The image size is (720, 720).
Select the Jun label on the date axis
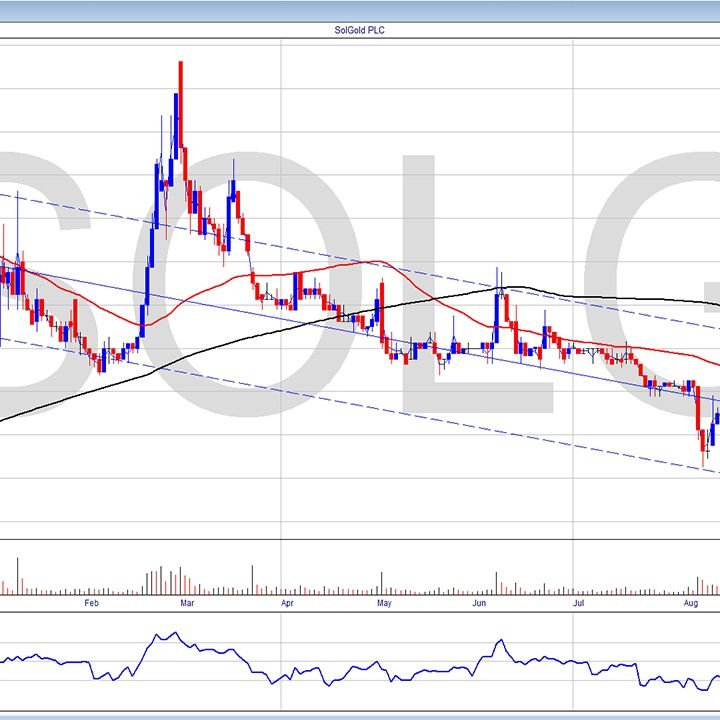[479, 604]
